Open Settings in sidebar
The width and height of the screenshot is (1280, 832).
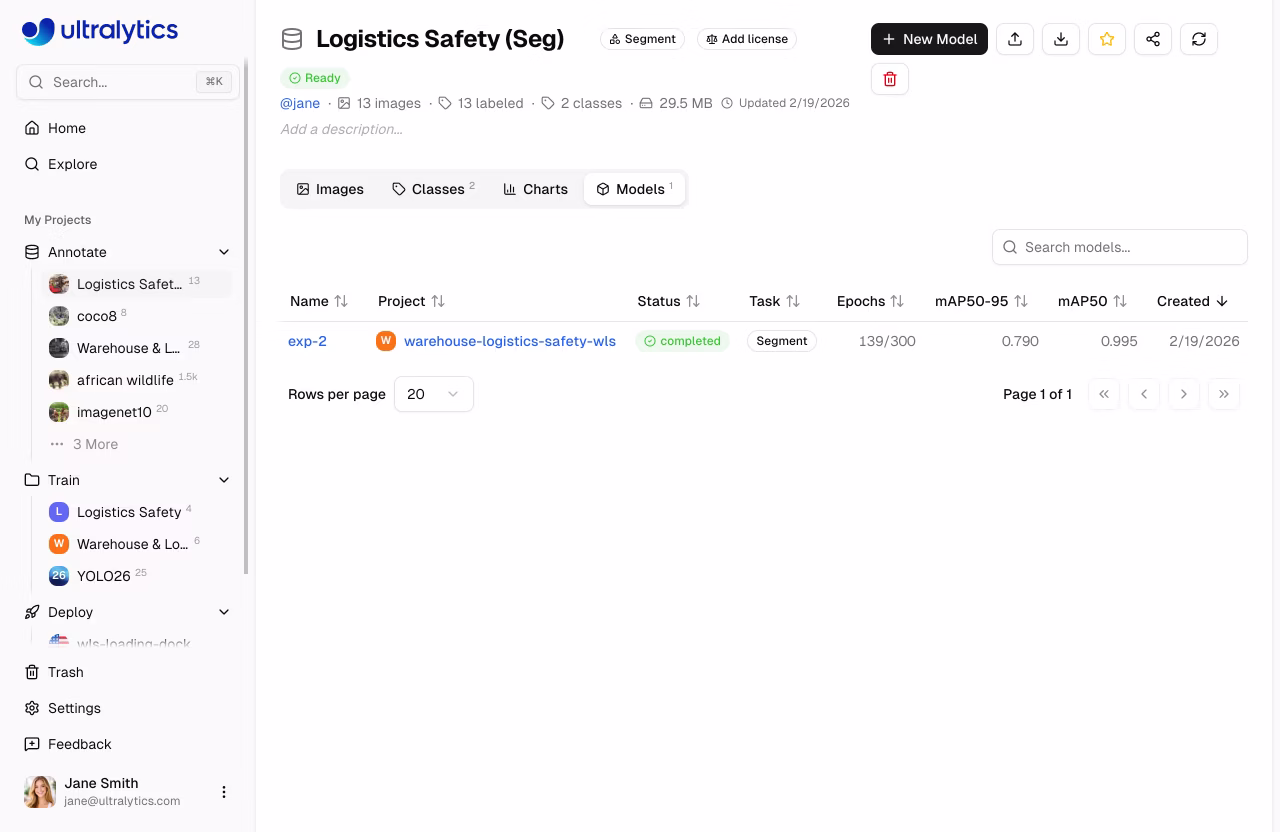tap(128, 708)
